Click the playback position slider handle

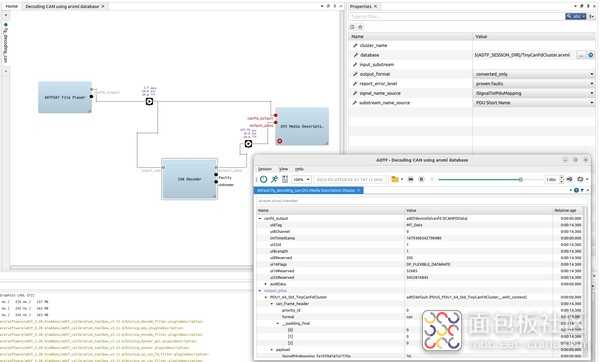(x=520, y=179)
